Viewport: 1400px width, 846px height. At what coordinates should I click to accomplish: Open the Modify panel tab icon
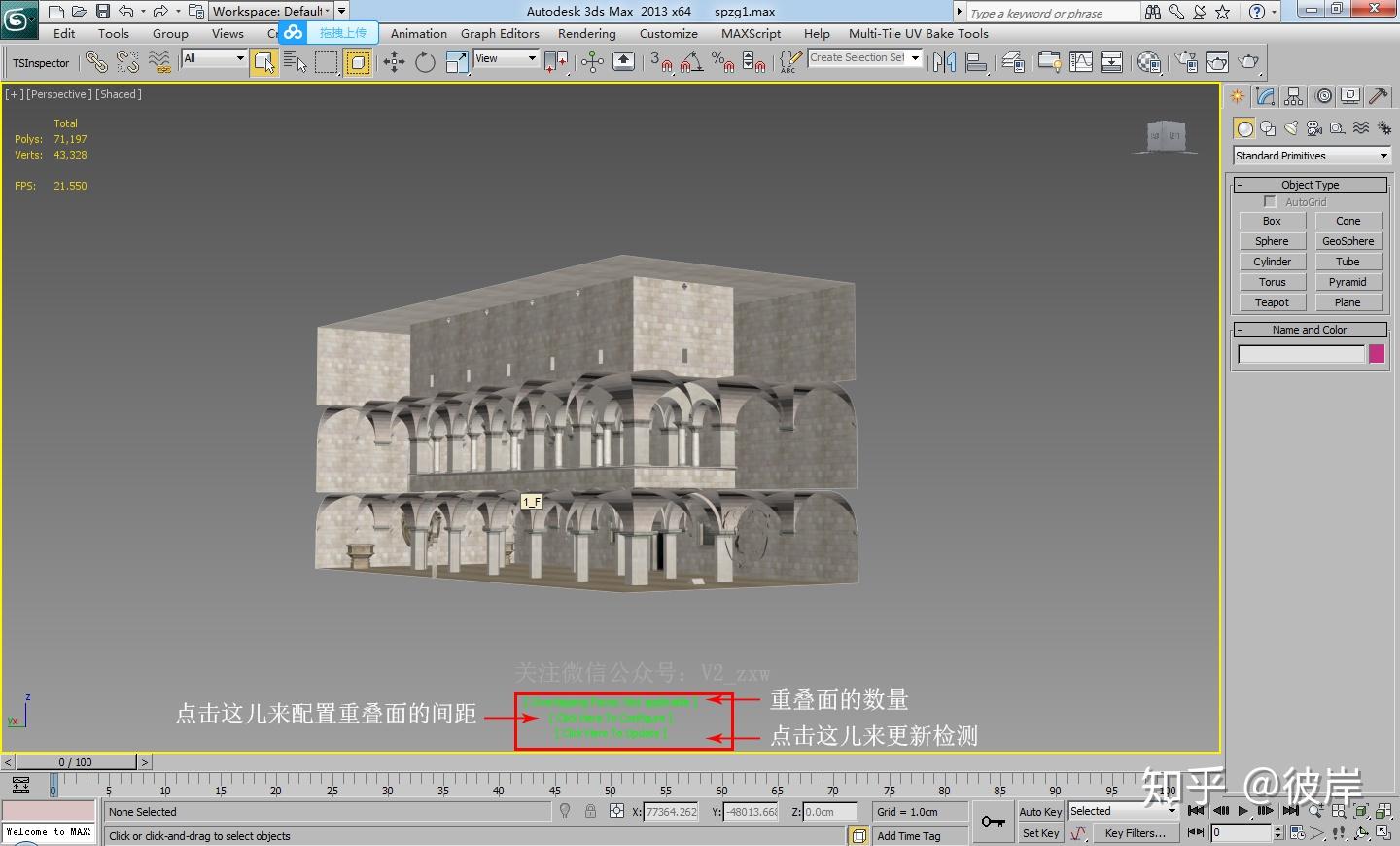pyautogui.click(x=1265, y=96)
